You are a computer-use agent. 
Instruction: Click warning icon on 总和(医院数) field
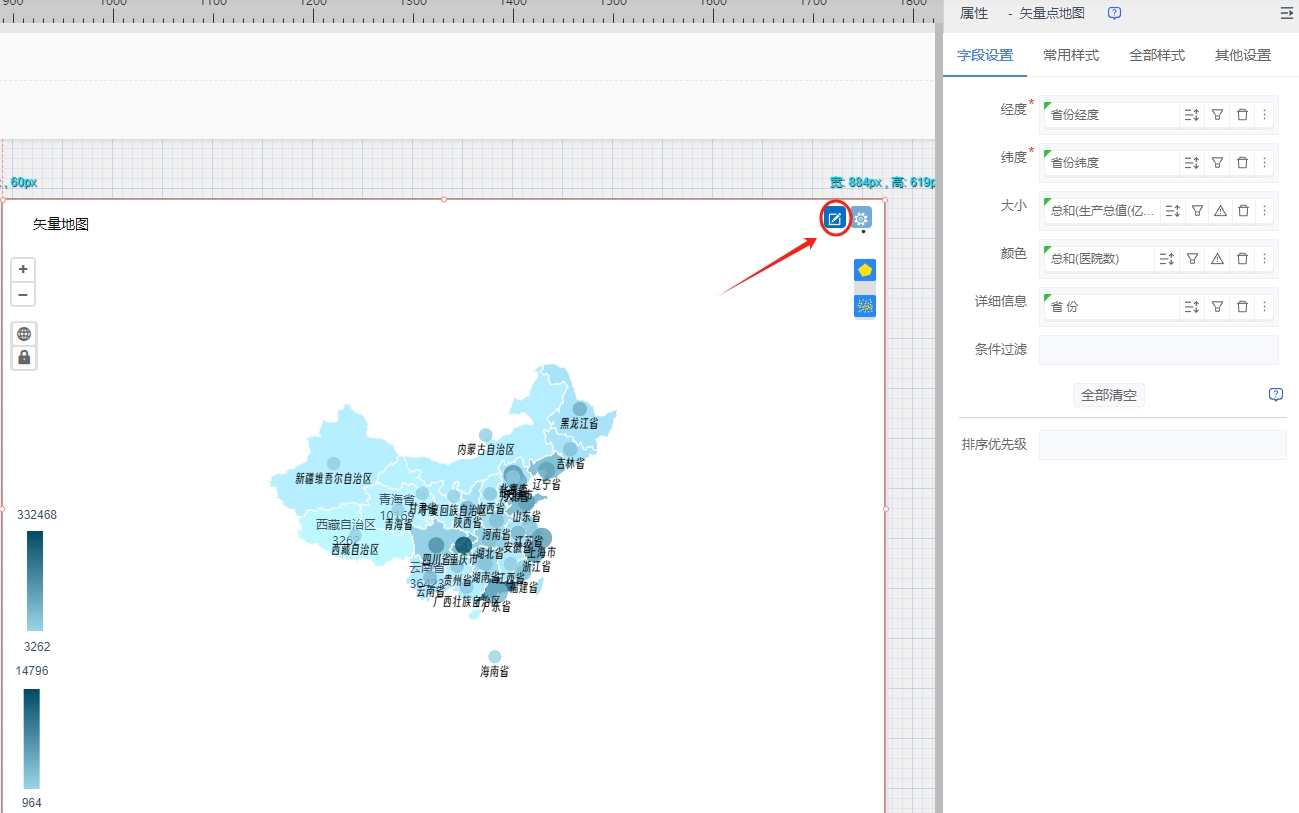pos(1217,258)
